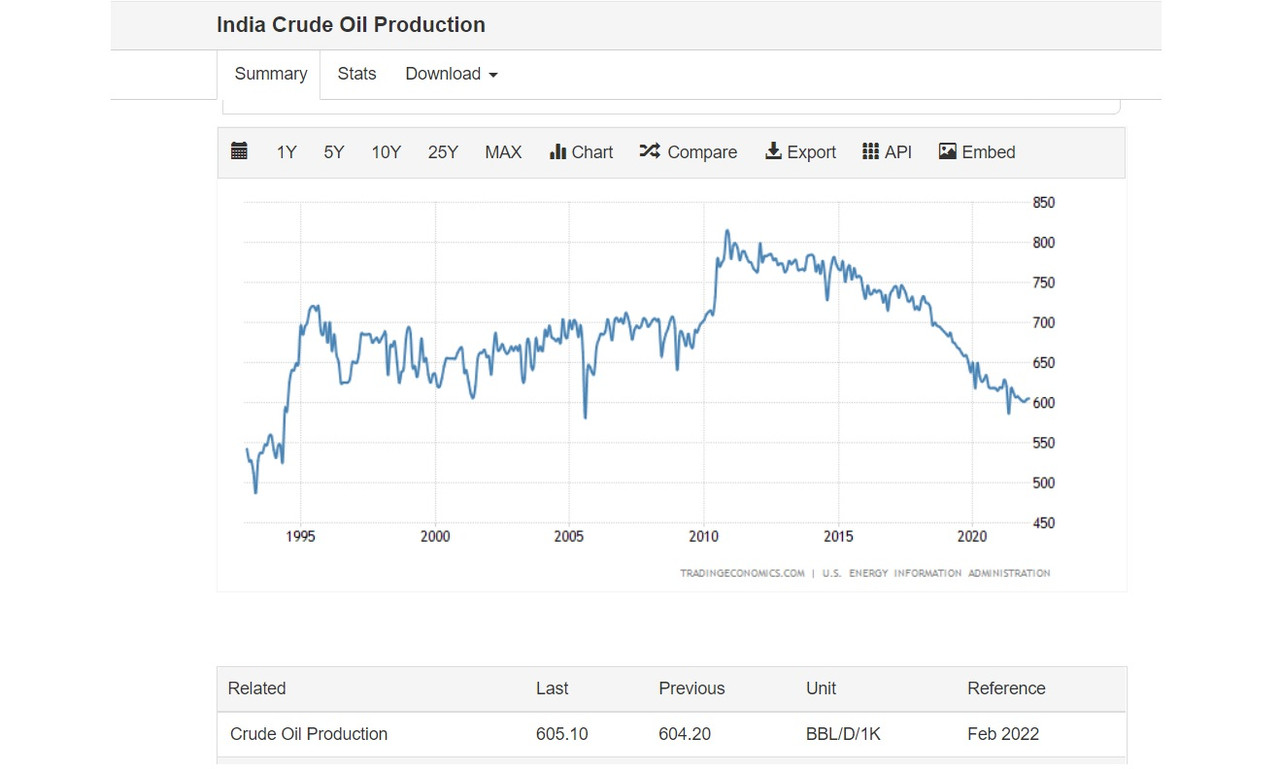Click the Feb 2022 reference cell
The width and height of the screenshot is (1280, 769).
tap(1003, 734)
